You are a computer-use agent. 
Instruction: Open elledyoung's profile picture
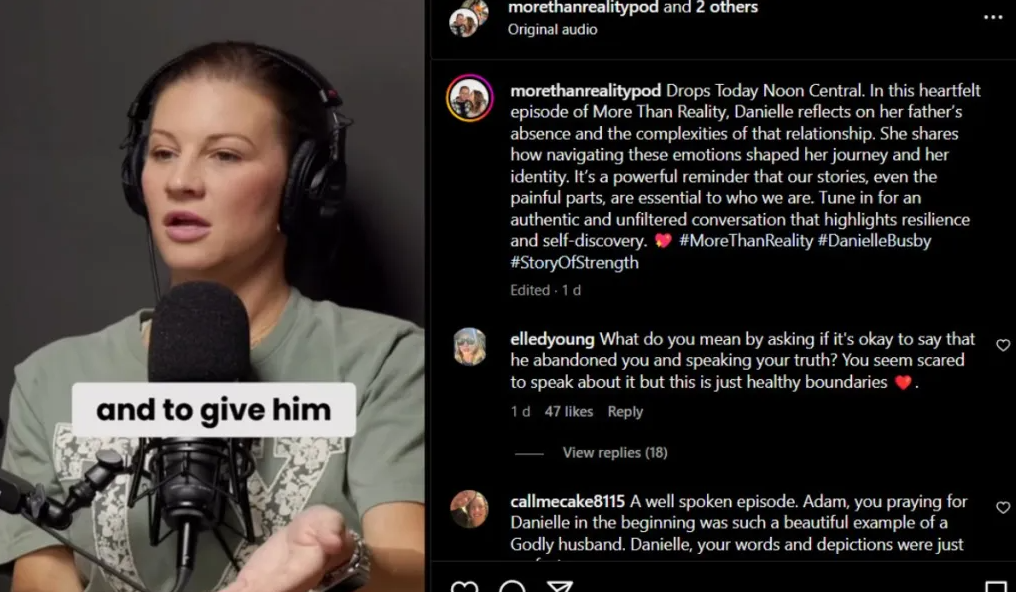coord(469,347)
